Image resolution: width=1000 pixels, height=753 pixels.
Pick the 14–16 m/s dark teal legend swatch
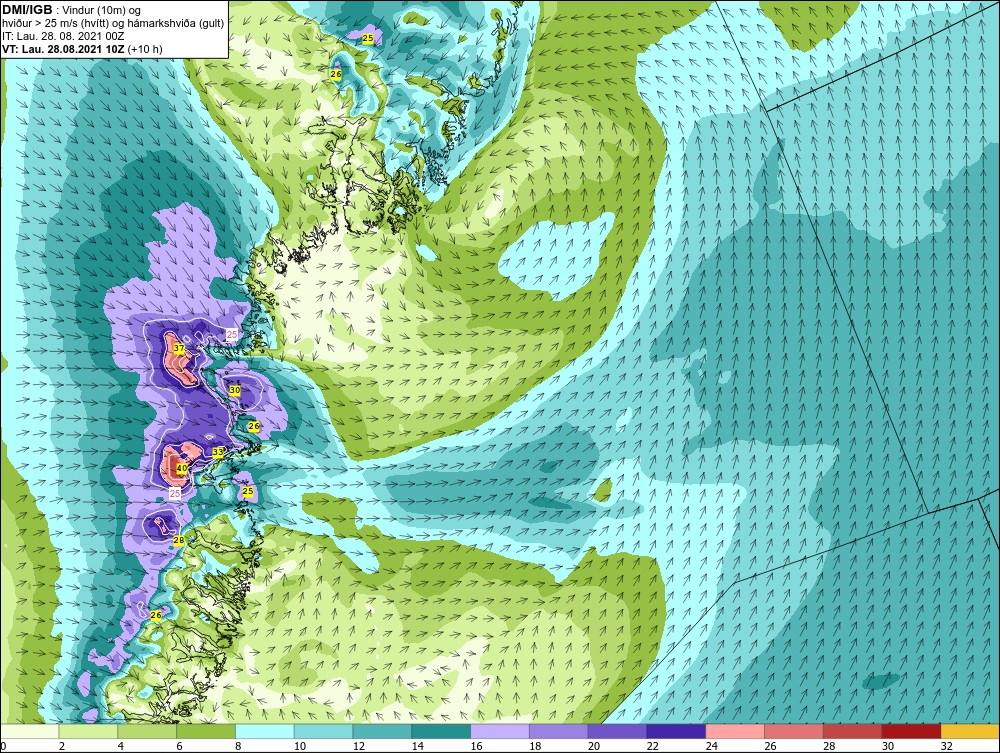[441, 731]
